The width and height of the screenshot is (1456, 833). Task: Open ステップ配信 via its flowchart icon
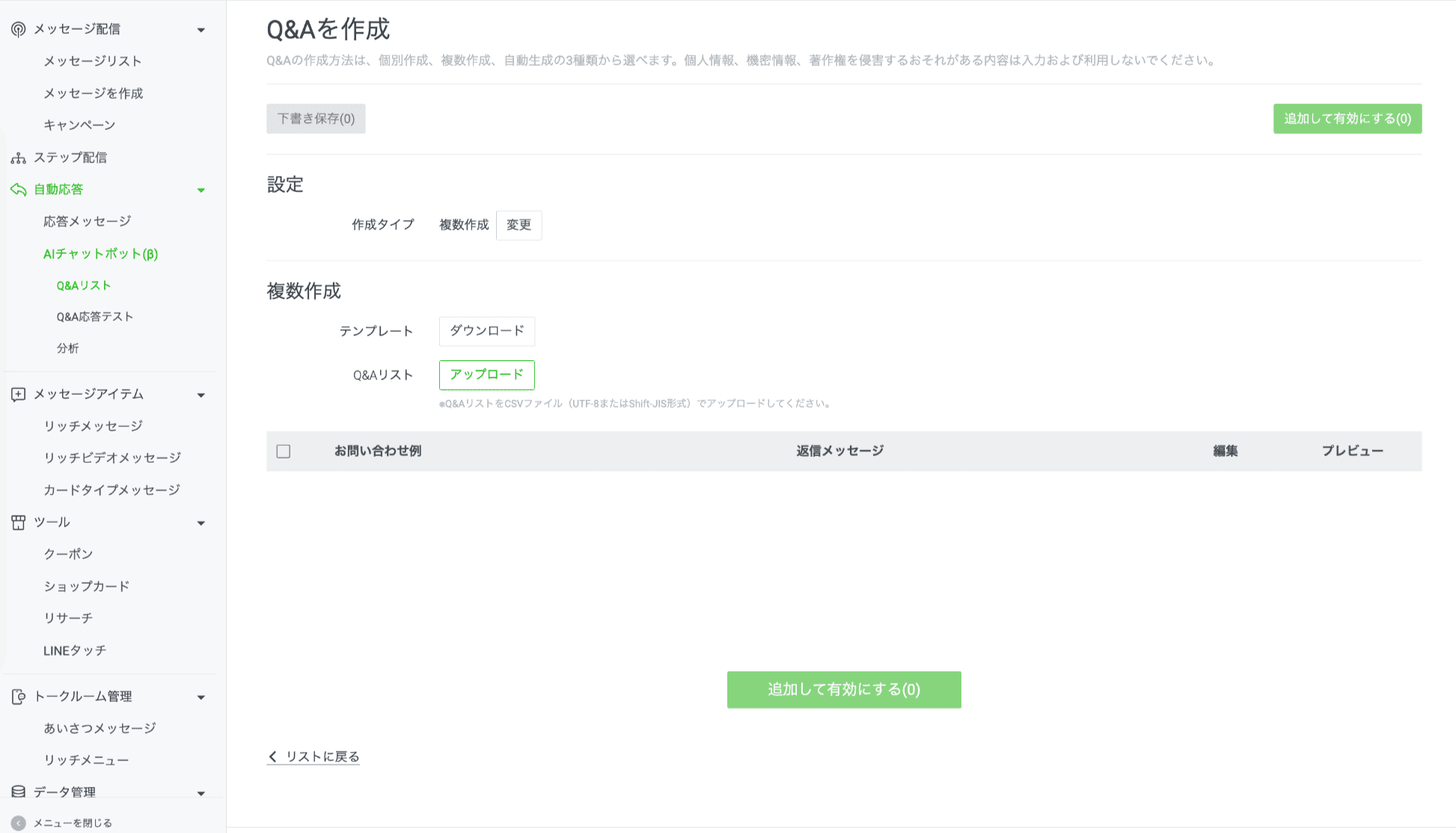[16, 157]
